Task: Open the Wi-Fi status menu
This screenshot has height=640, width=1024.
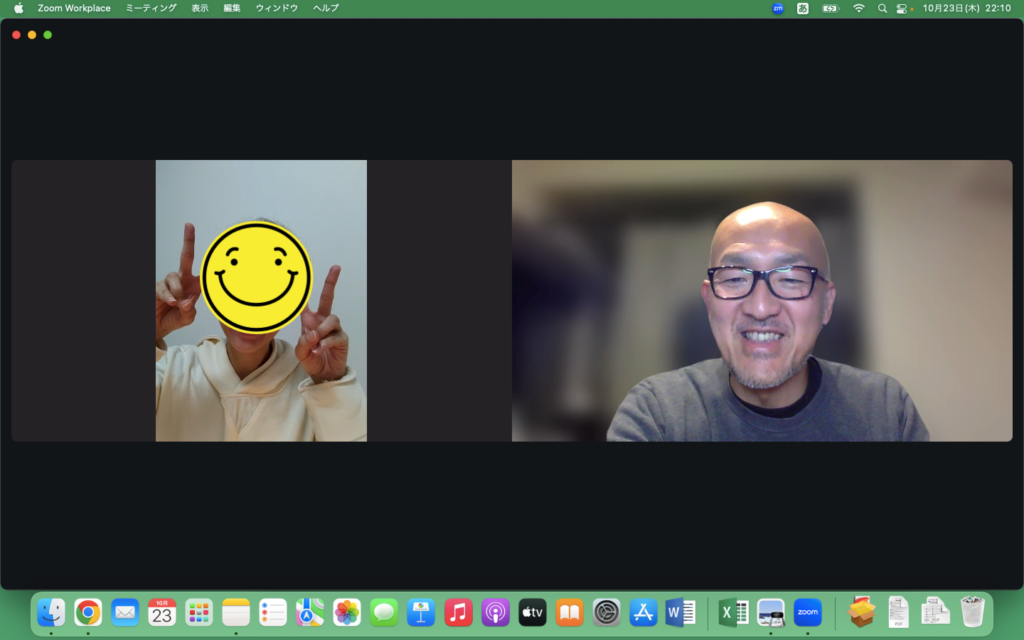Action: (858, 8)
